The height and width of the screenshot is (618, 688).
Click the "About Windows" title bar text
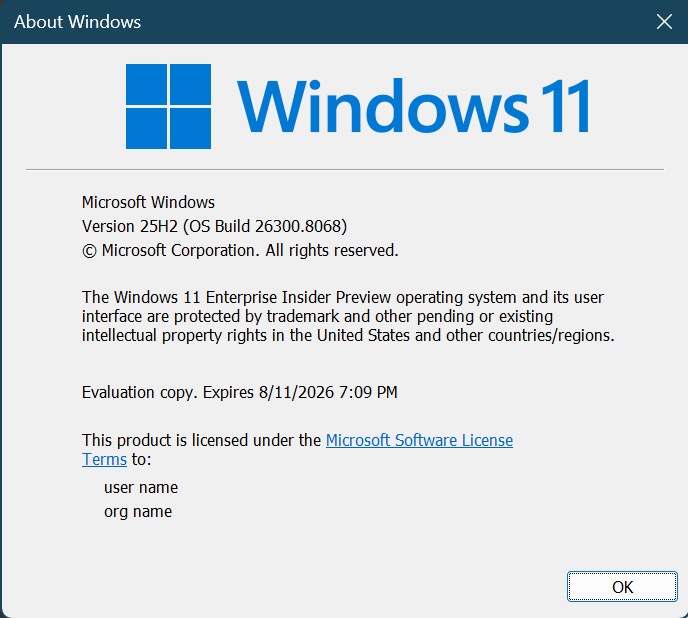click(x=77, y=21)
